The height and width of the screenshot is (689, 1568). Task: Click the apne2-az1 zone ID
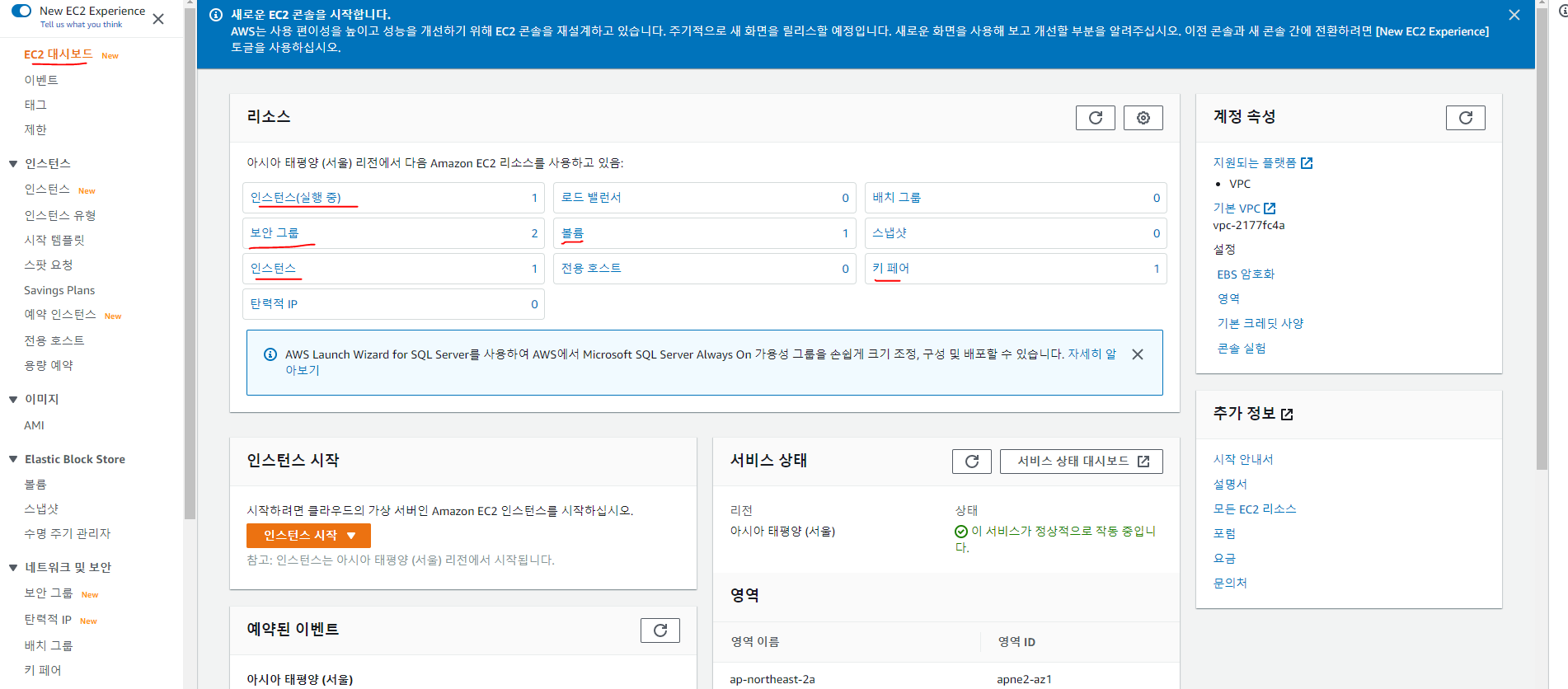tap(1024, 680)
